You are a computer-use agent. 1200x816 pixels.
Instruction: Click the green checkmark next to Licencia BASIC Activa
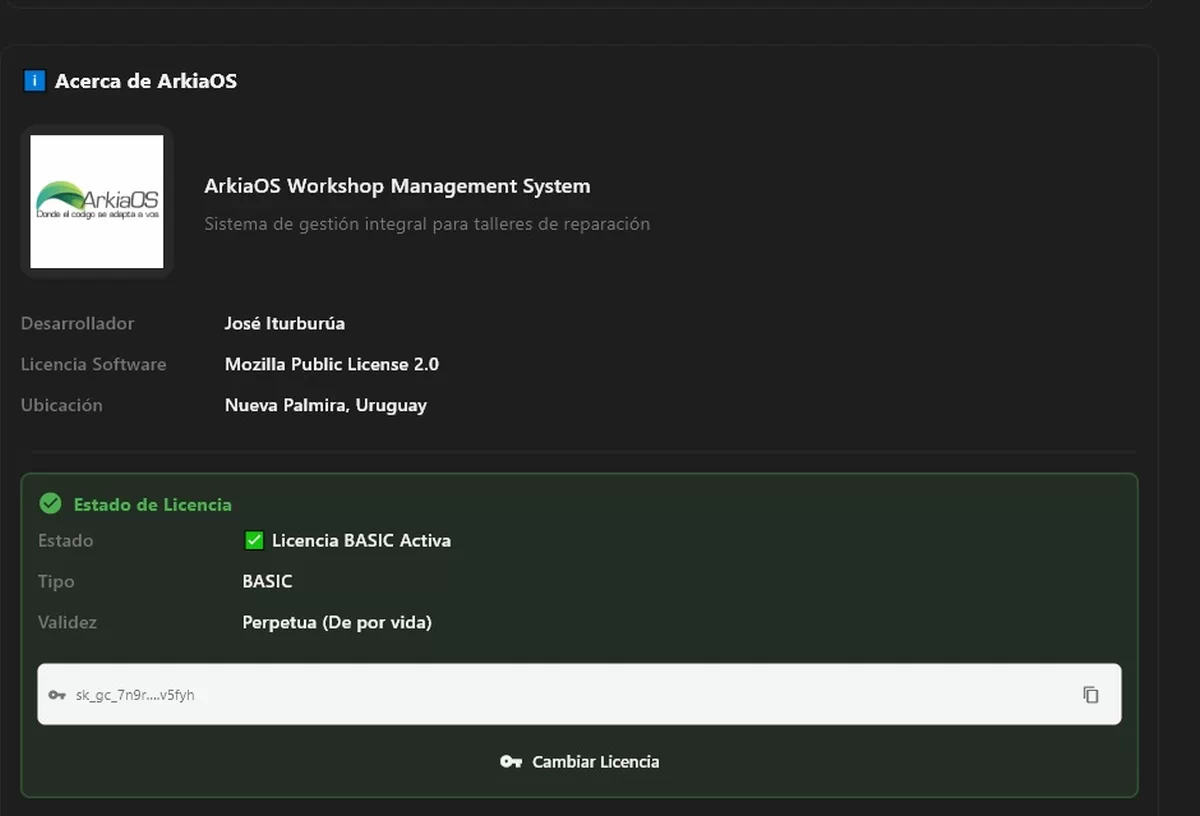tap(253, 540)
